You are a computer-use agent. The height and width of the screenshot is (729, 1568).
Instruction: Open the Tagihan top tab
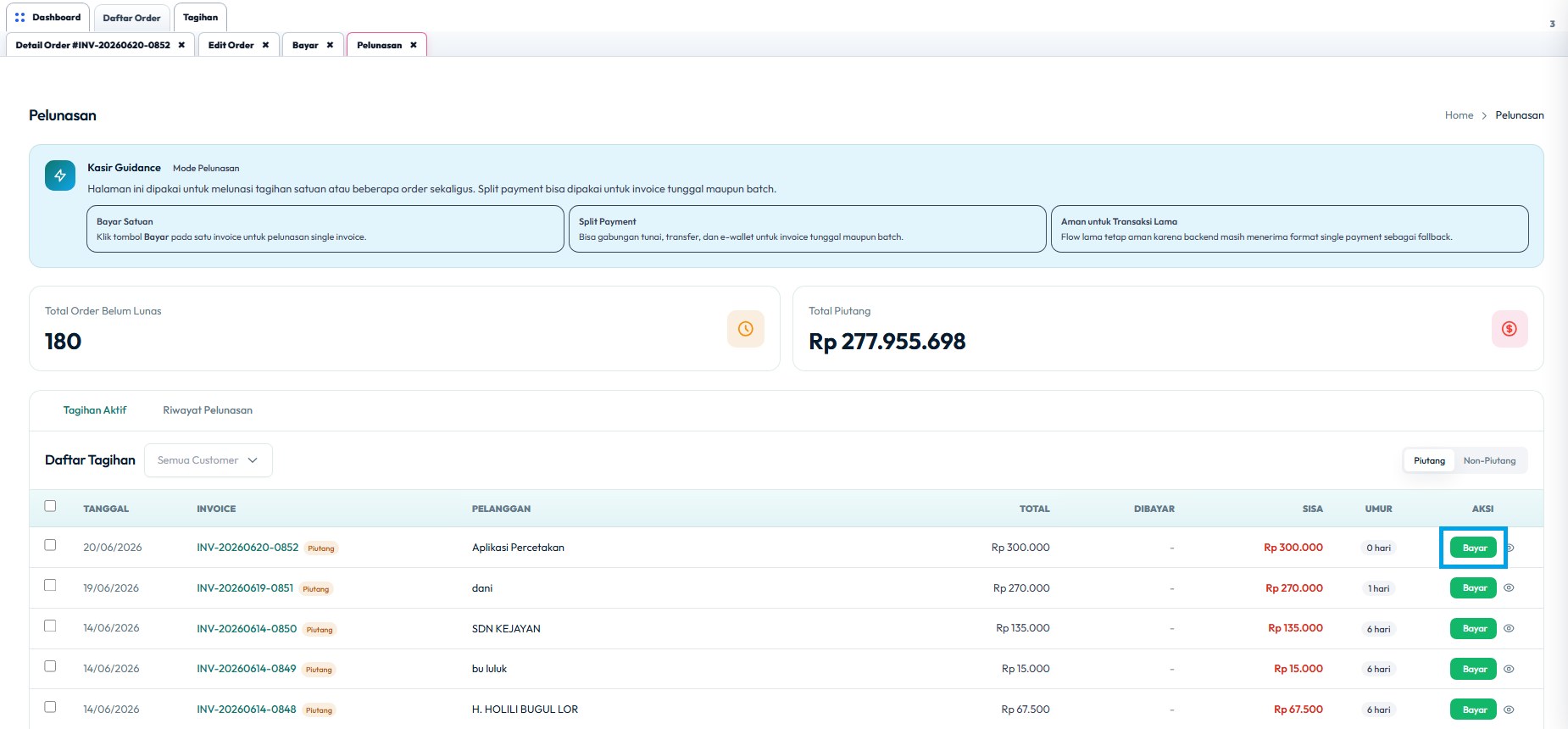(200, 17)
